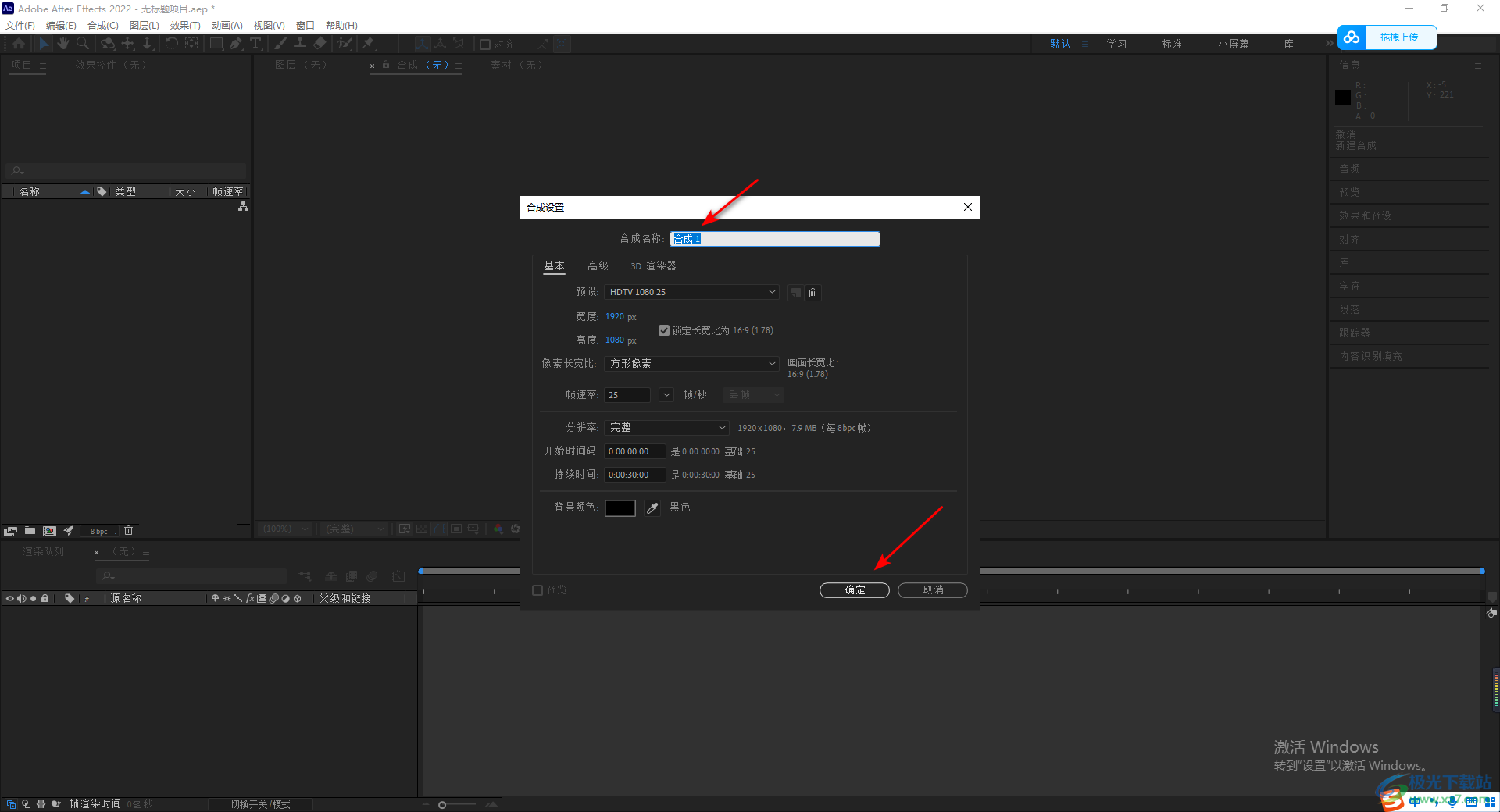This screenshot has width=1500, height=812.
Task: Toggle the lock column switch in timeline
Action: pos(45,598)
